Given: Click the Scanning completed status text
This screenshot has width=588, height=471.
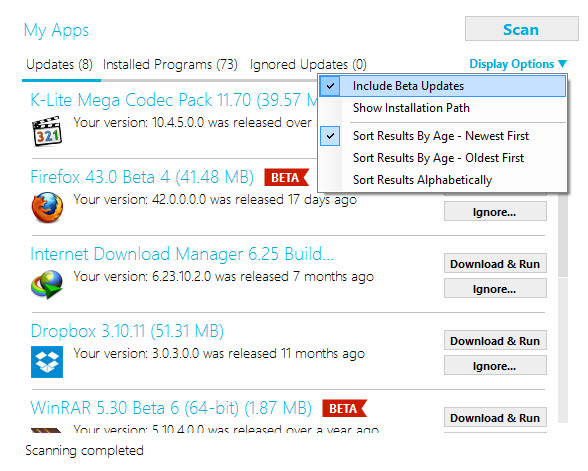Looking at the screenshot, I should coord(84,450).
